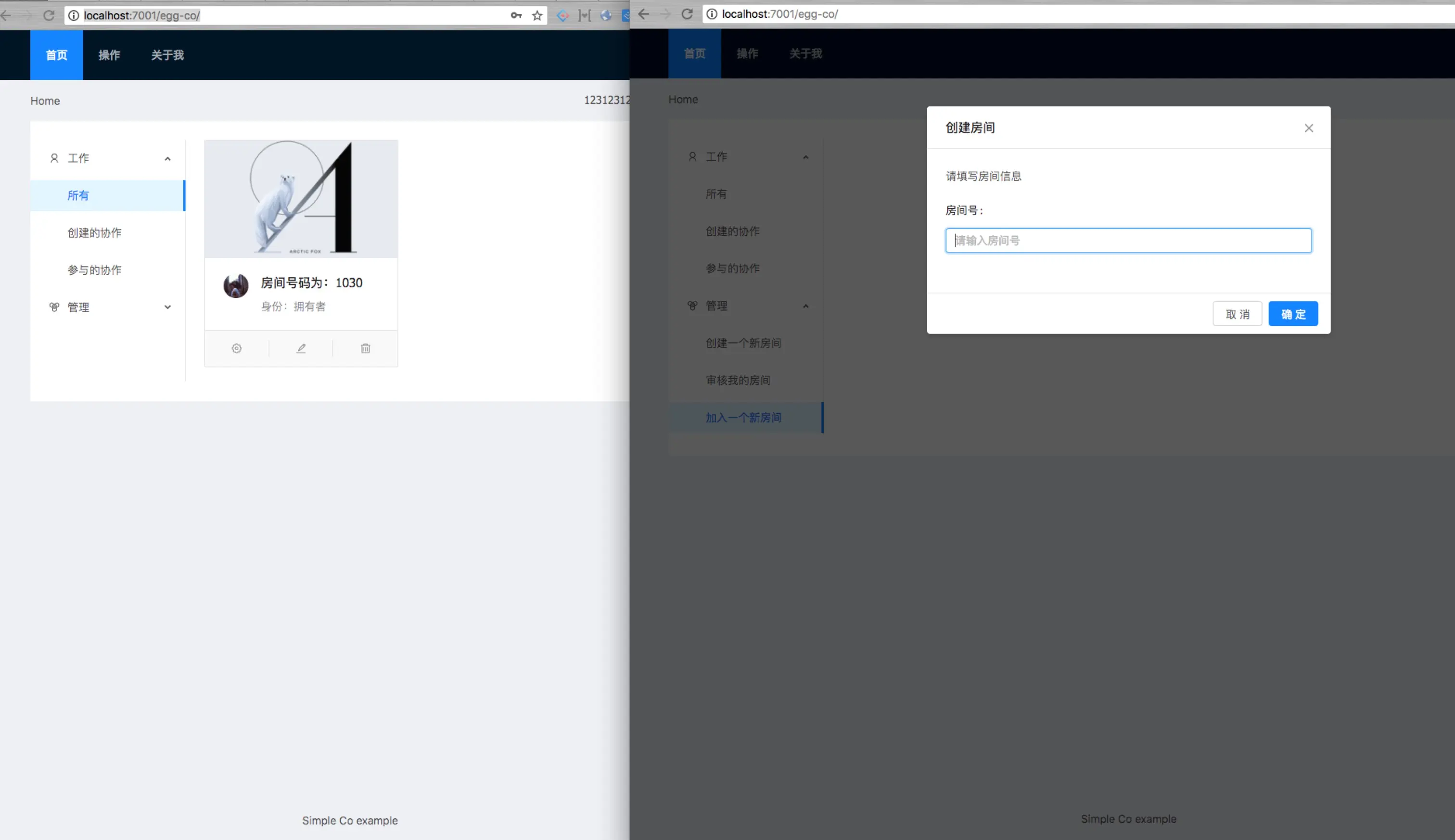Reload the right browser page
The width and height of the screenshot is (1455, 840).
coord(687,14)
